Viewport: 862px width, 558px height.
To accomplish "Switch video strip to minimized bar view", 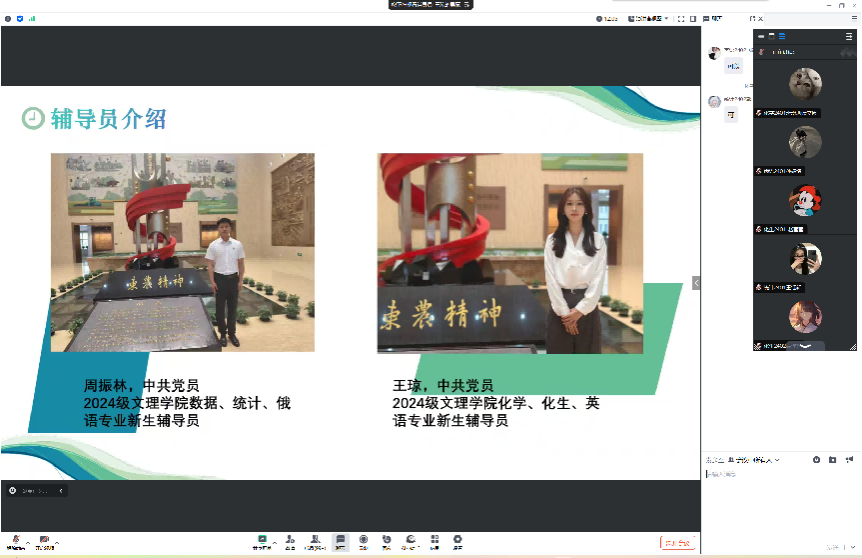I will [761, 36].
